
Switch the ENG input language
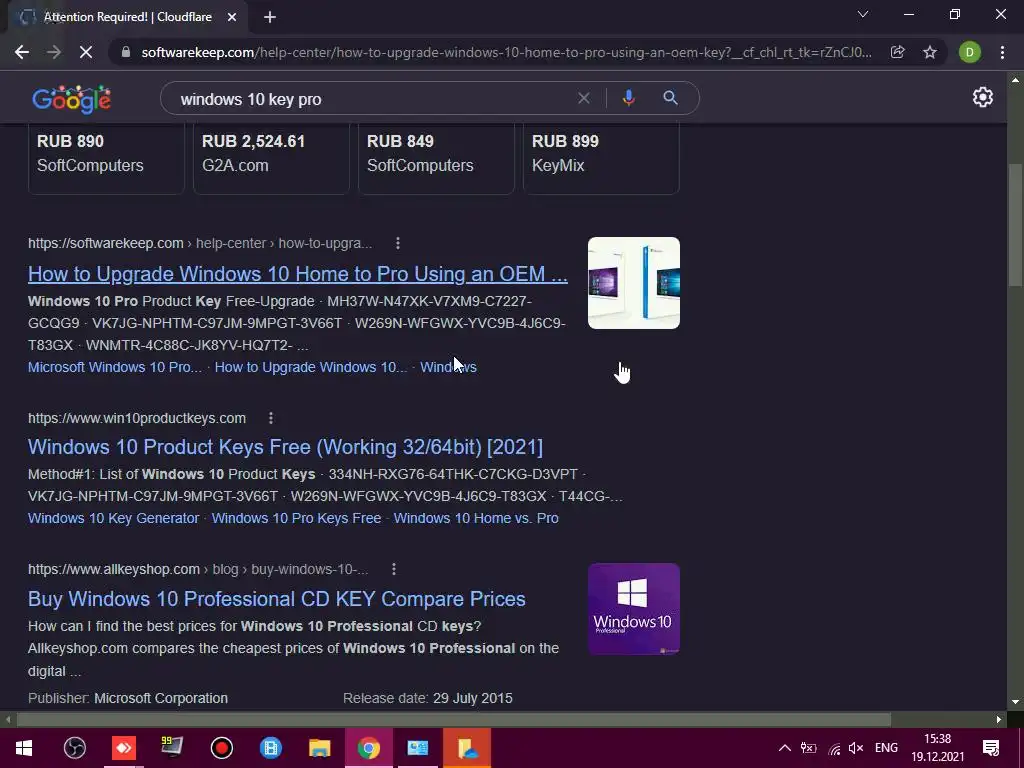click(x=886, y=748)
